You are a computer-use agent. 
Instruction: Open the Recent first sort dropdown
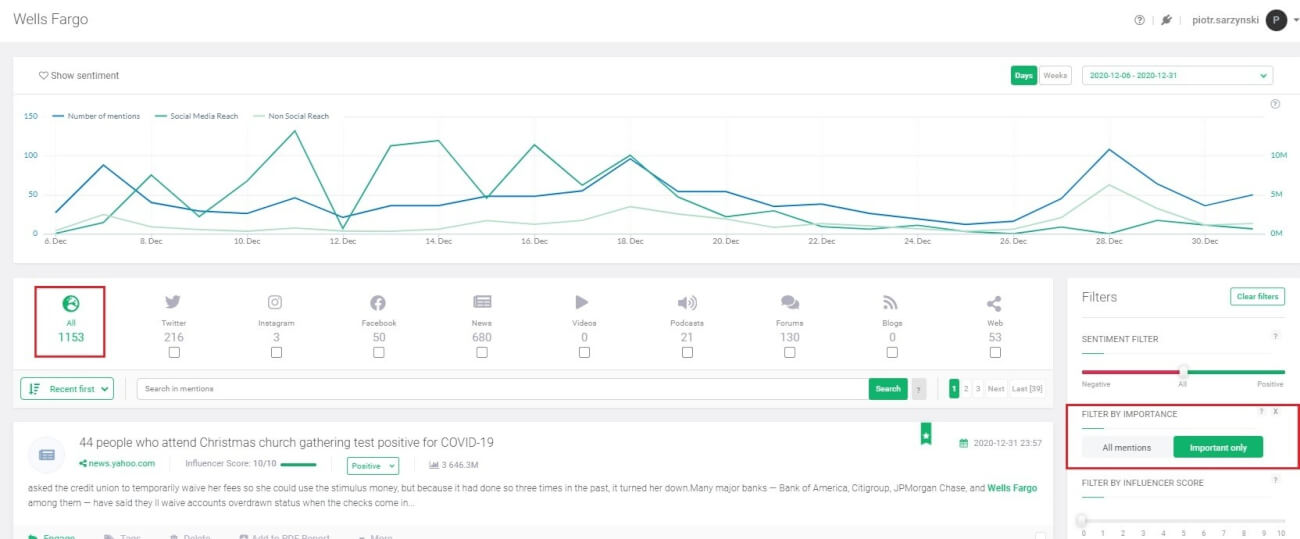67,389
